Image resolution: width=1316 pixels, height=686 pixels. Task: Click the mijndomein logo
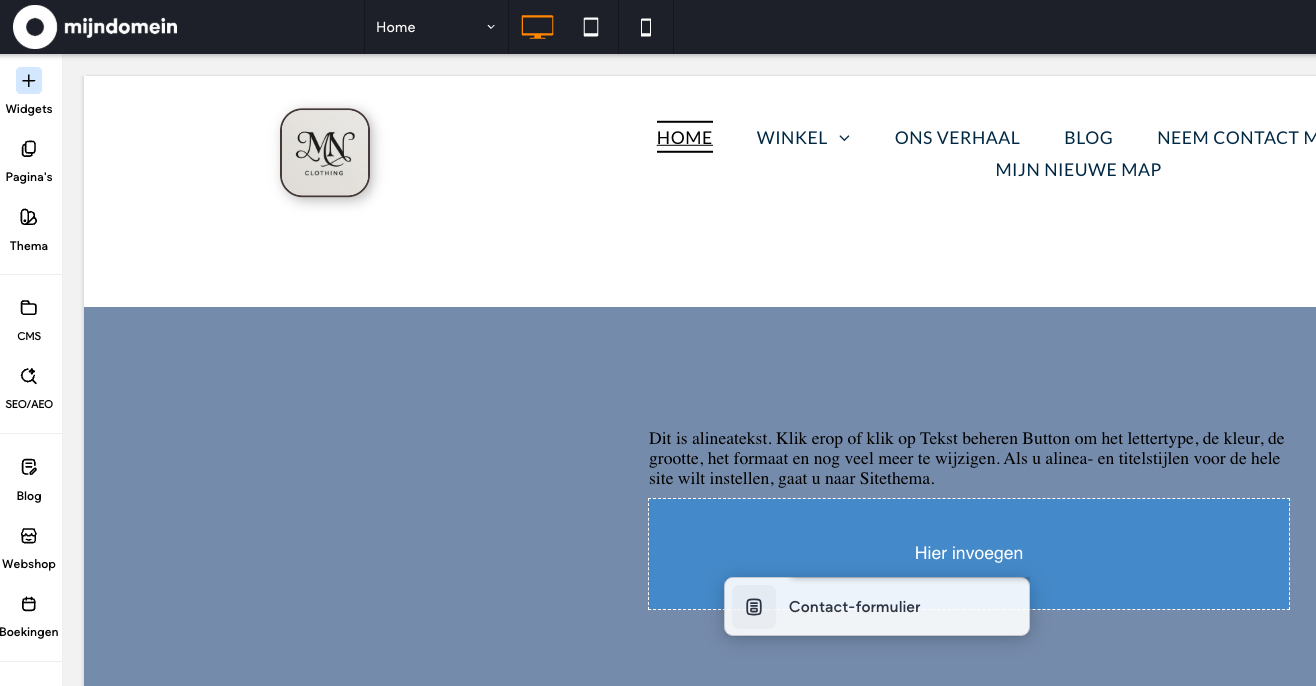(x=96, y=27)
